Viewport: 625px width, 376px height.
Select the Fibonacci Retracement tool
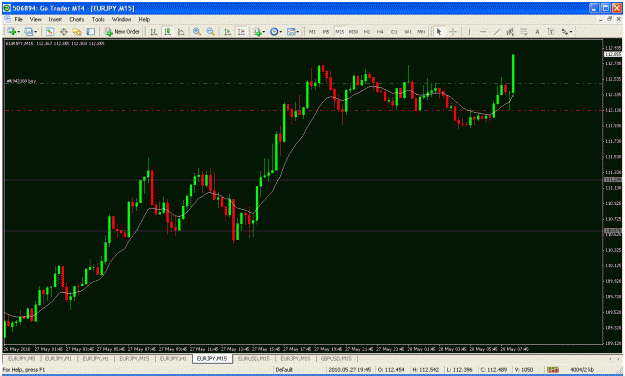[x=524, y=31]
